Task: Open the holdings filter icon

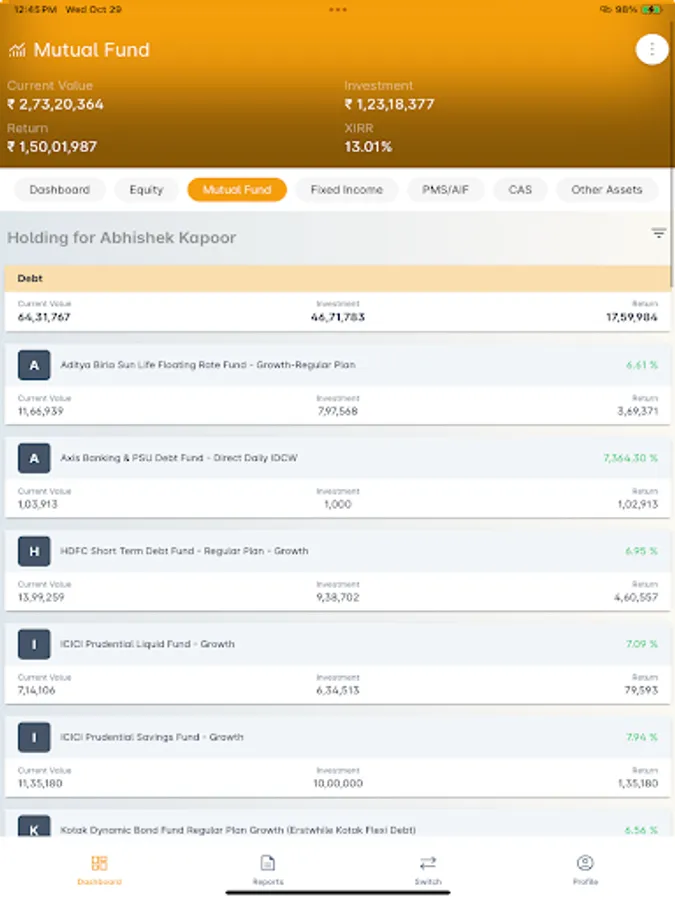Action: (658, 233)
